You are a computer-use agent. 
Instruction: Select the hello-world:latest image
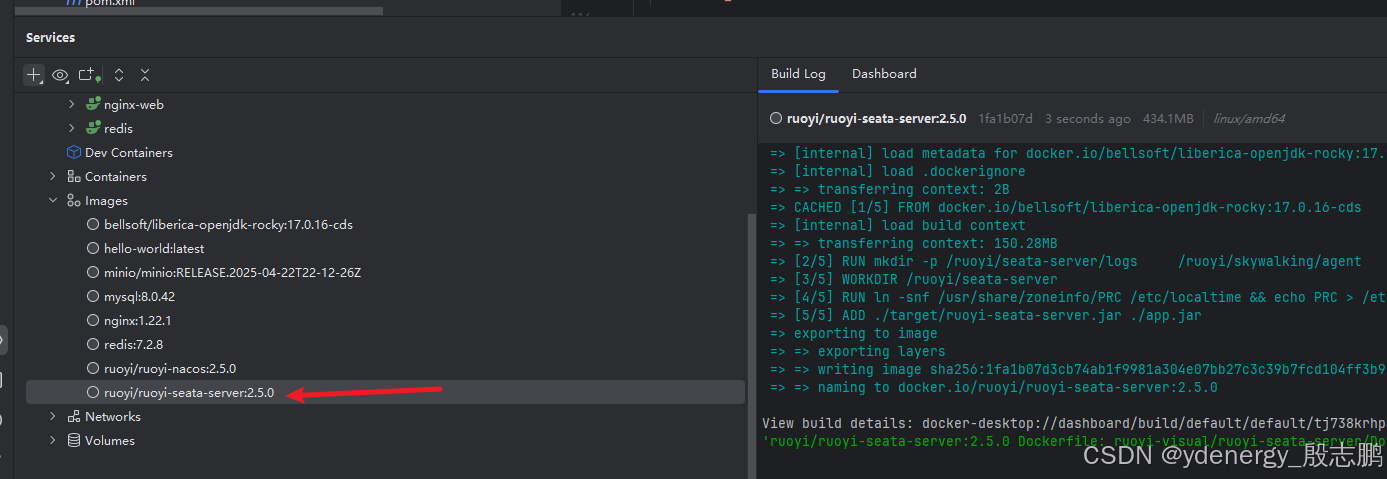pyautogui.click(x=154, y=249)
